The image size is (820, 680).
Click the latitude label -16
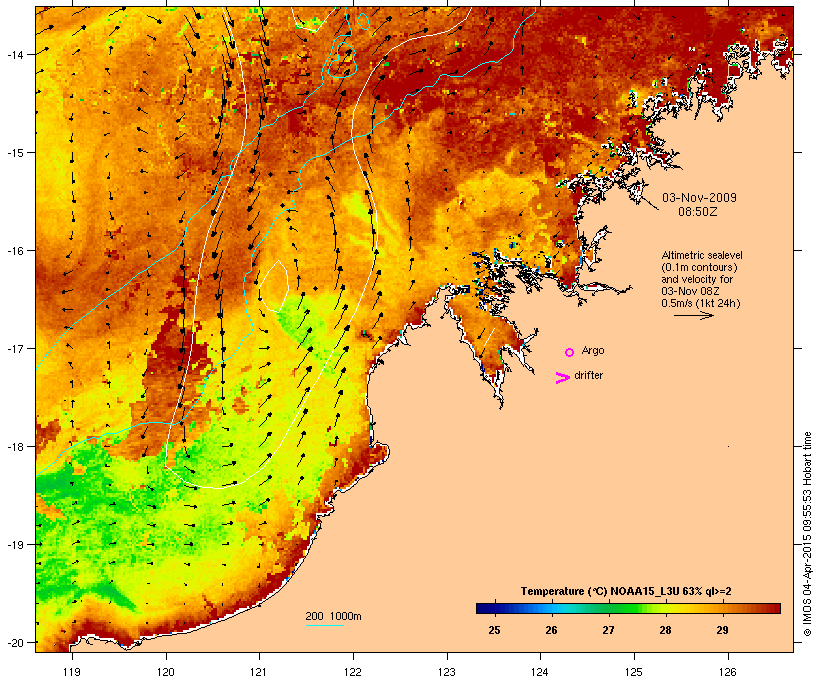(15, 251)
